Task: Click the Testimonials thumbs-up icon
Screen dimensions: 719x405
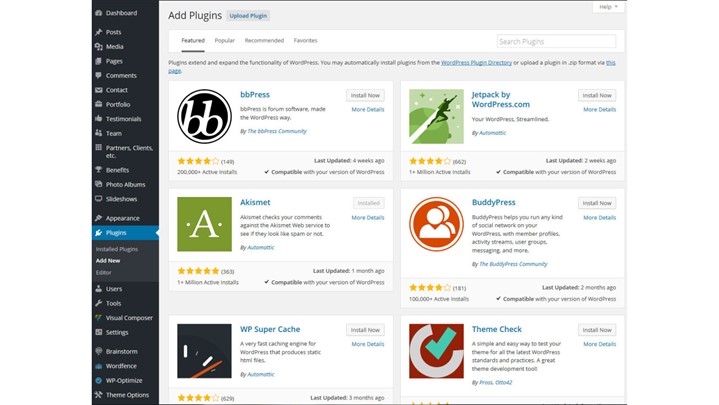Action: 99,119
